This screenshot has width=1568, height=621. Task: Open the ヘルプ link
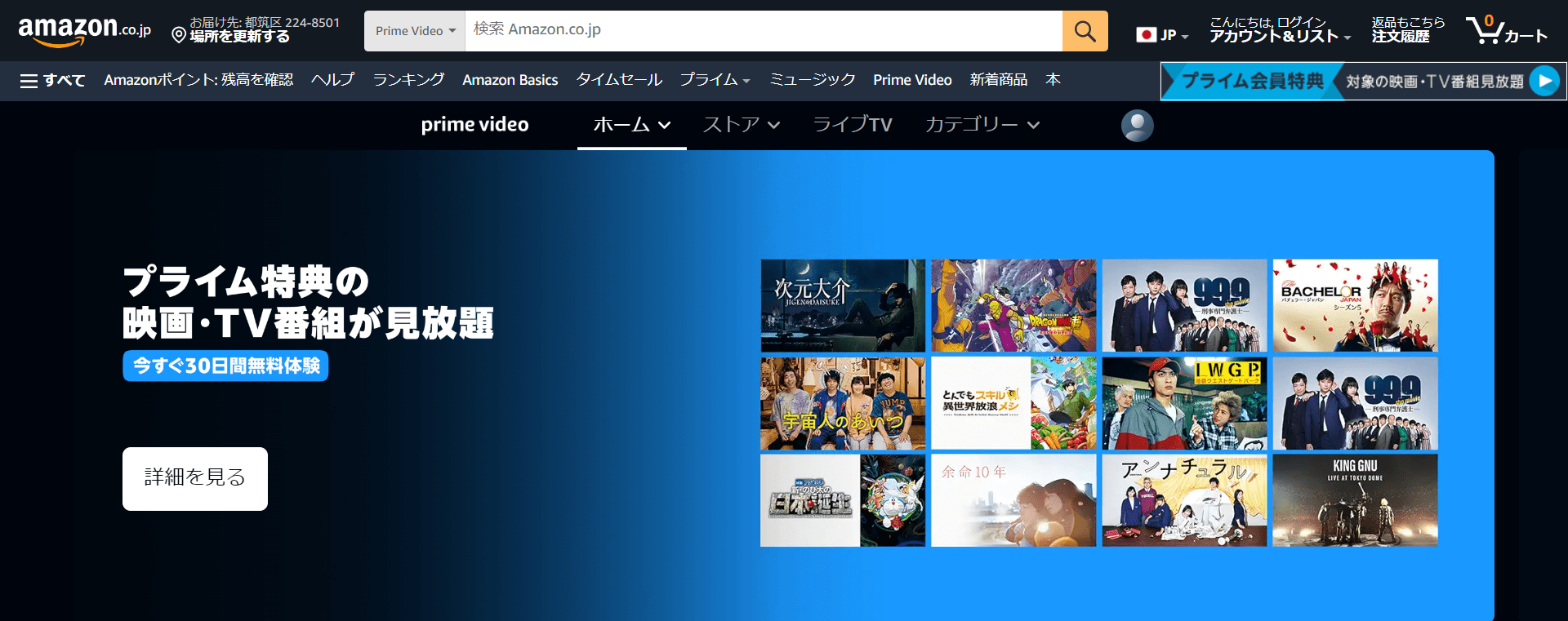(x=332, y=80)
